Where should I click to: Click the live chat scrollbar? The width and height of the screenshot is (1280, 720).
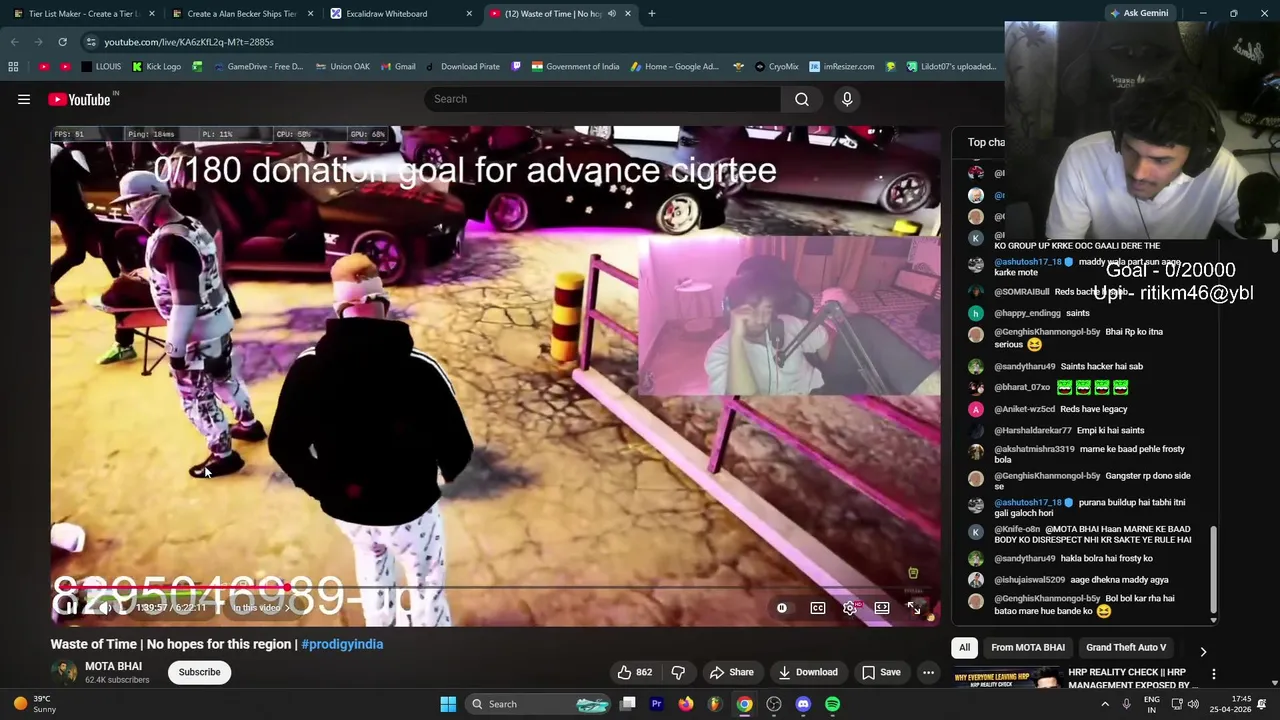tap(1214, 570)
